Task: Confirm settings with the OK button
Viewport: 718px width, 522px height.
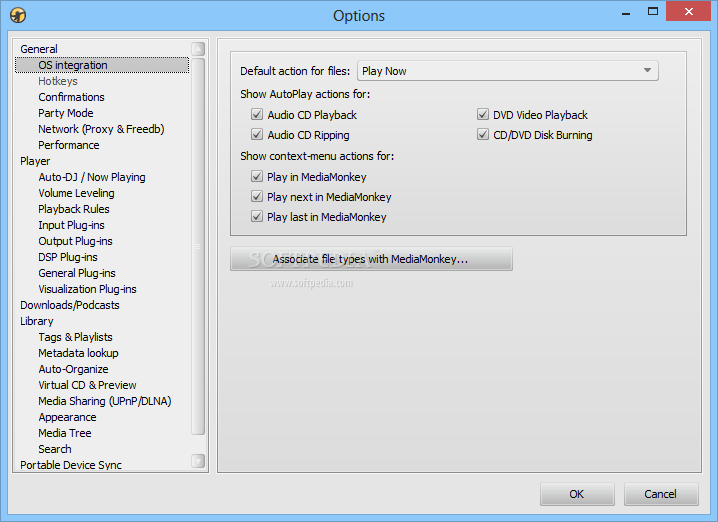Action: pos(577,494)
